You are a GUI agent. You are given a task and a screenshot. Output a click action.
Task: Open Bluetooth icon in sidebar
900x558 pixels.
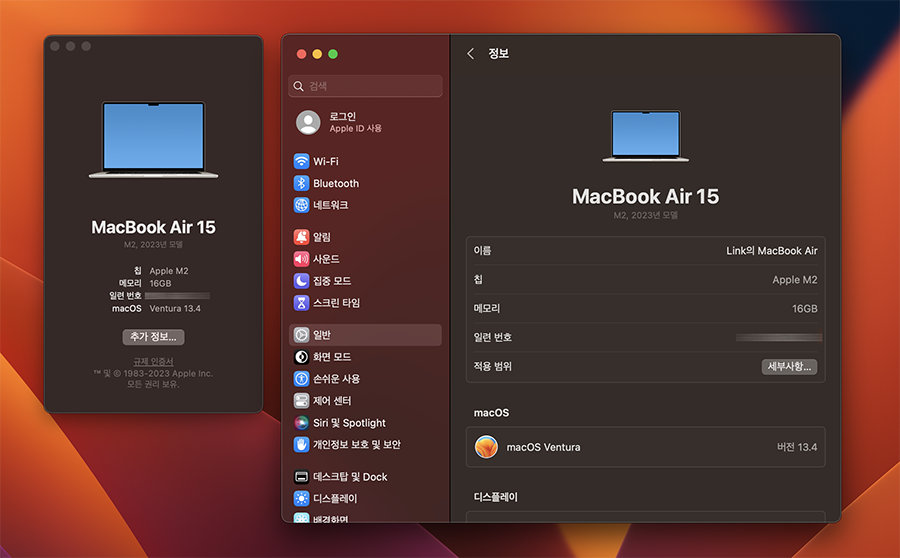click(x=301, y=183)
